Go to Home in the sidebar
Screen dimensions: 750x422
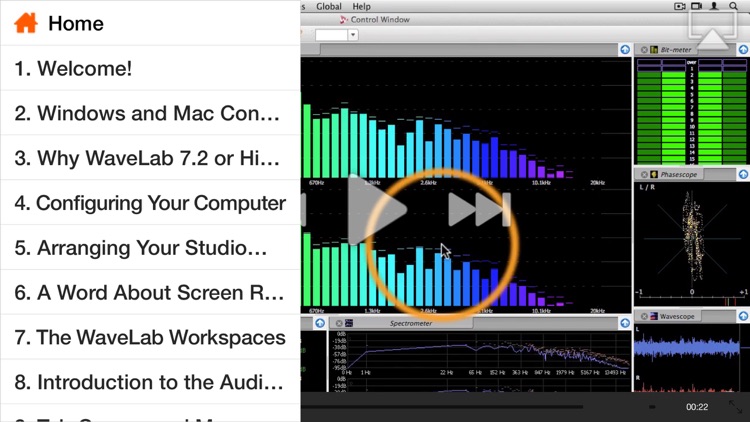point(150,23)
